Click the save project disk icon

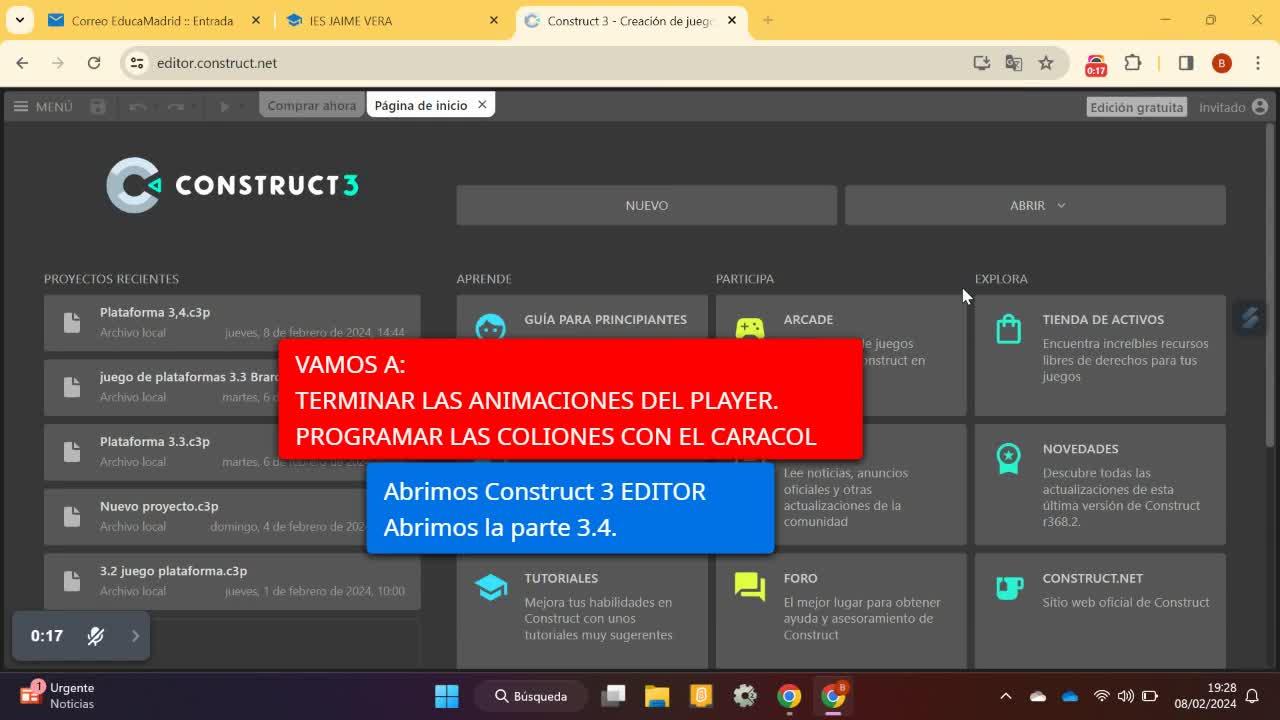tap(97, 106)
